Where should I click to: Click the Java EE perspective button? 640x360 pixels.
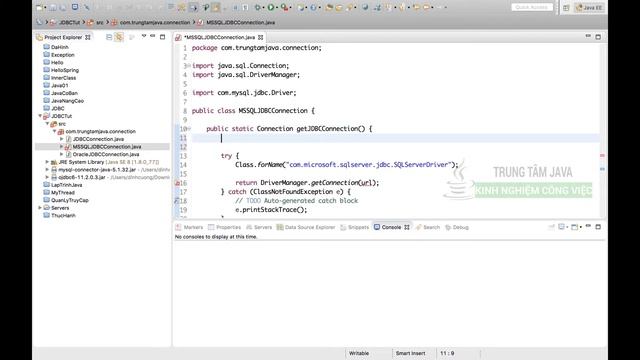pyautogui.click(x=589, y=8)
